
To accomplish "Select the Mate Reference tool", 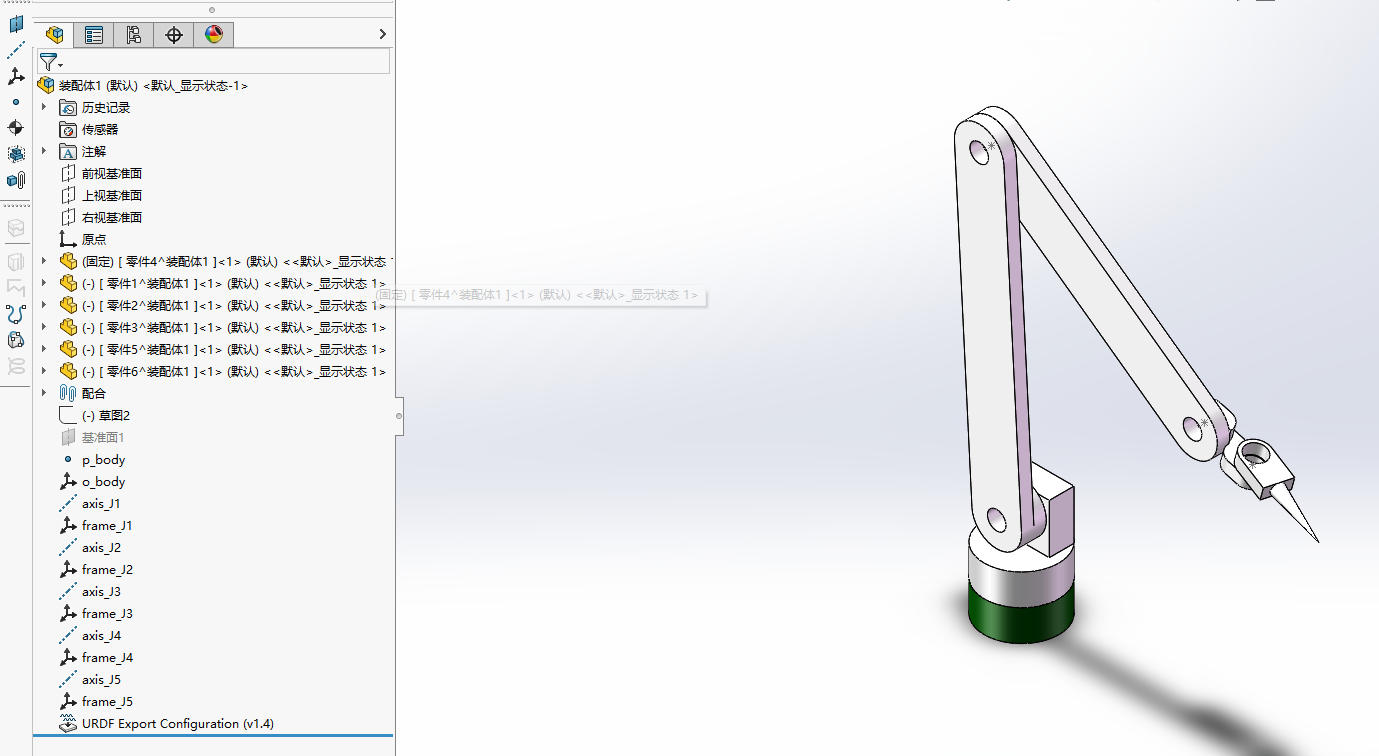I will [16, 180].
